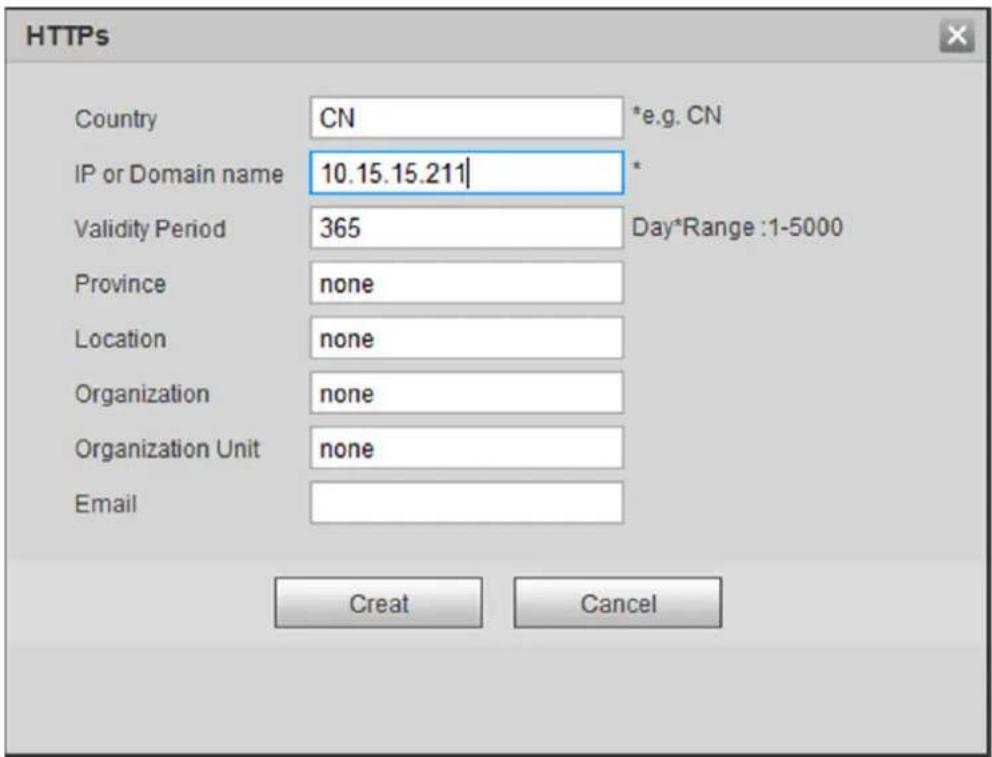This screenshot has height=757, width=992.
Task: Click the Validity Period label
Action: pyautogui.click(x=150, y=229)
